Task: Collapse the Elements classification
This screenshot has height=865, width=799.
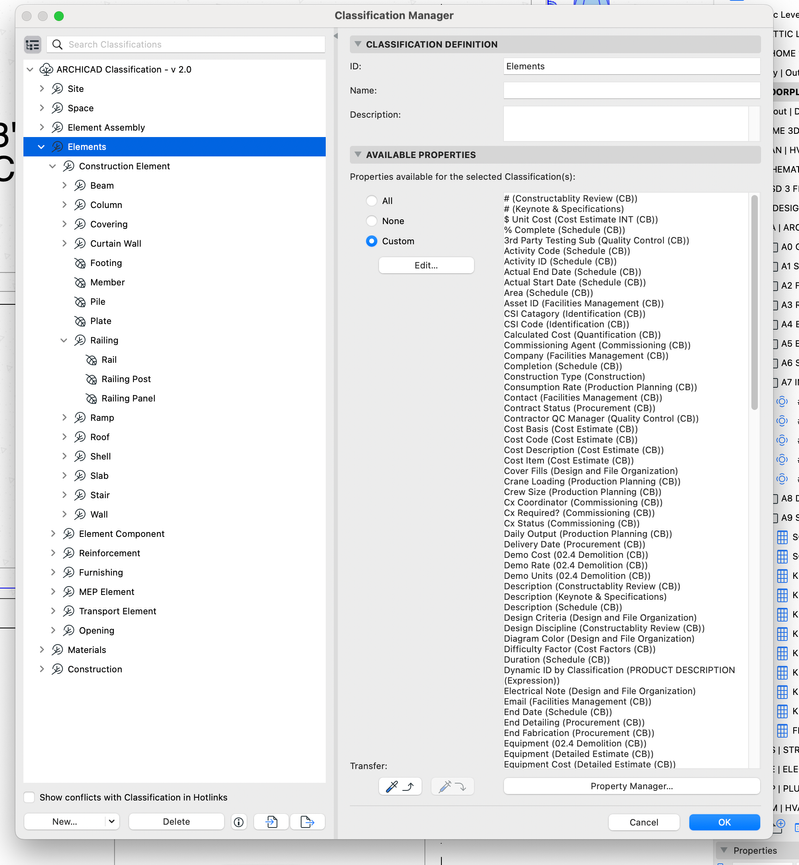Action: click(41, 147)
